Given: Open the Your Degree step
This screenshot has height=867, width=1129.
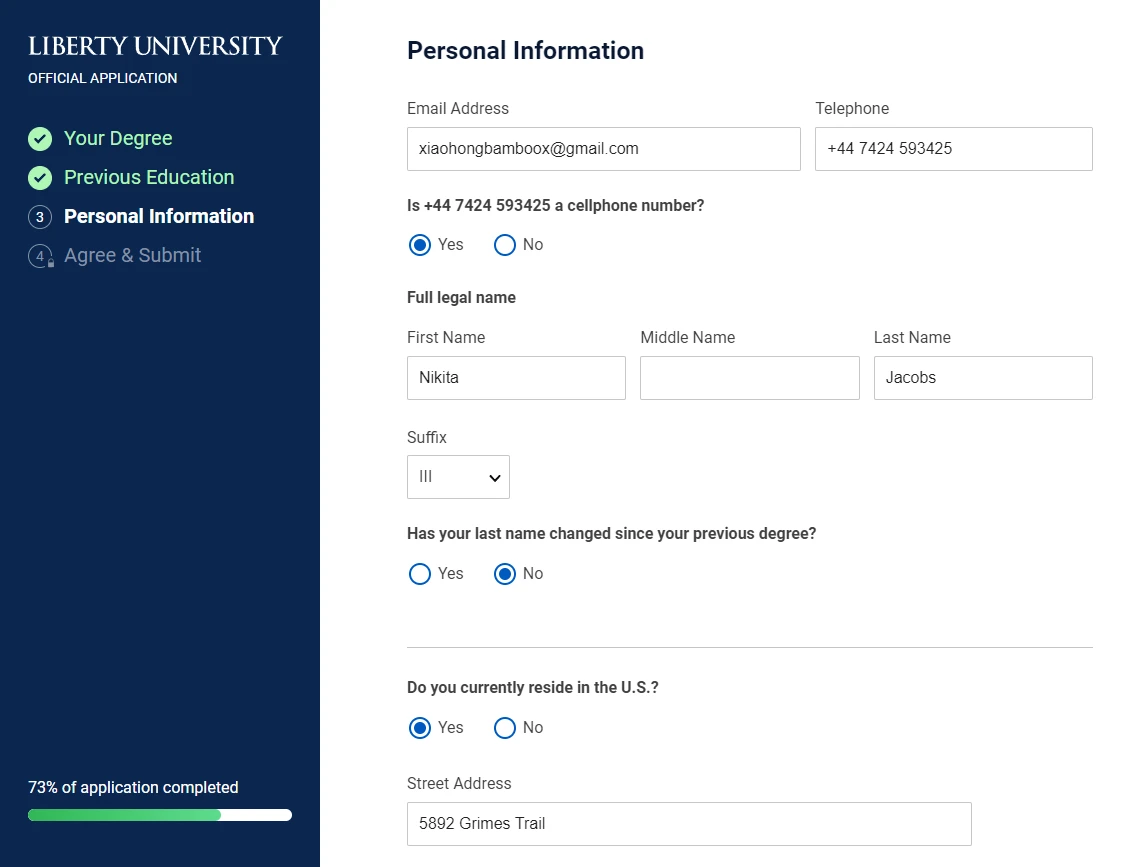Looking at the screenshot, I should pyautogui.click(x=118, y=139).
